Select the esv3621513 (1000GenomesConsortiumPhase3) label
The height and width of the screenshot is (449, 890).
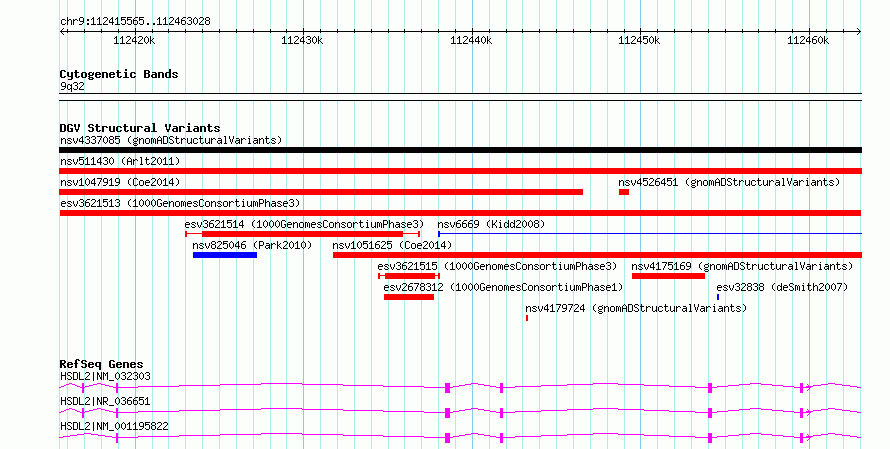[x=180, y=203]
